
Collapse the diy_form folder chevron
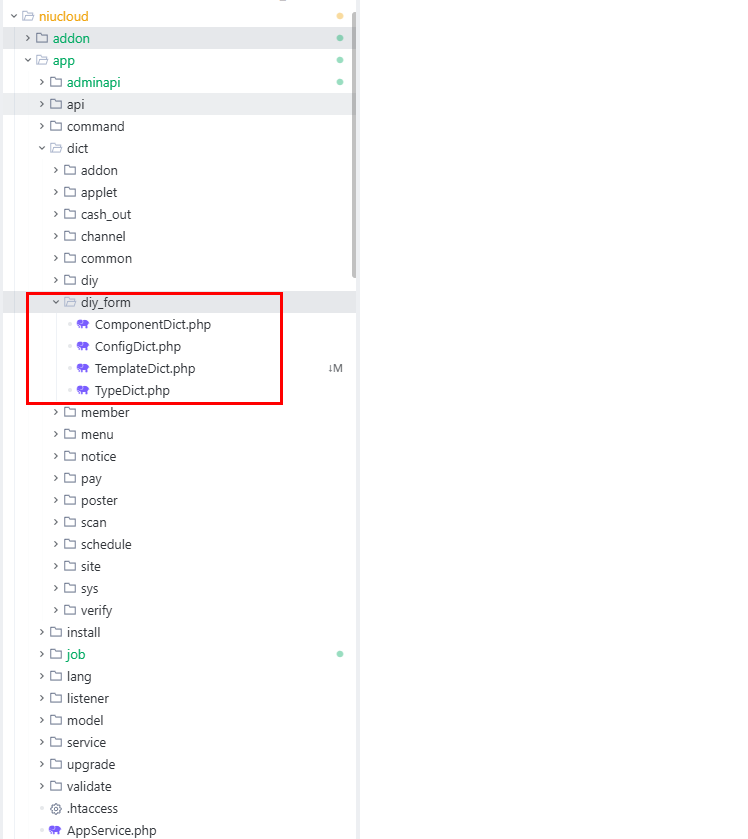pyautogui.click(x=56, y=302)
